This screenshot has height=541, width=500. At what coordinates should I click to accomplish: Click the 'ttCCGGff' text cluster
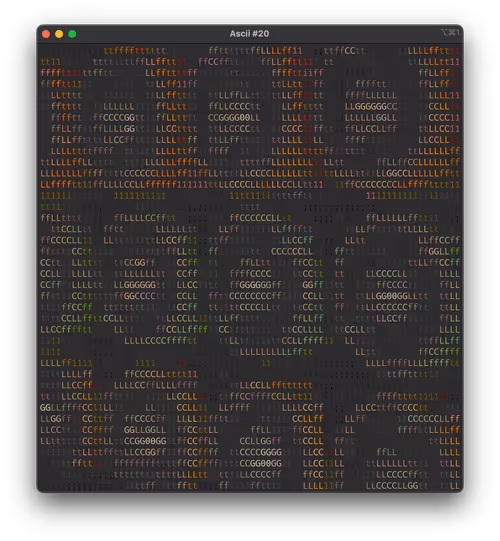[135, 263]
